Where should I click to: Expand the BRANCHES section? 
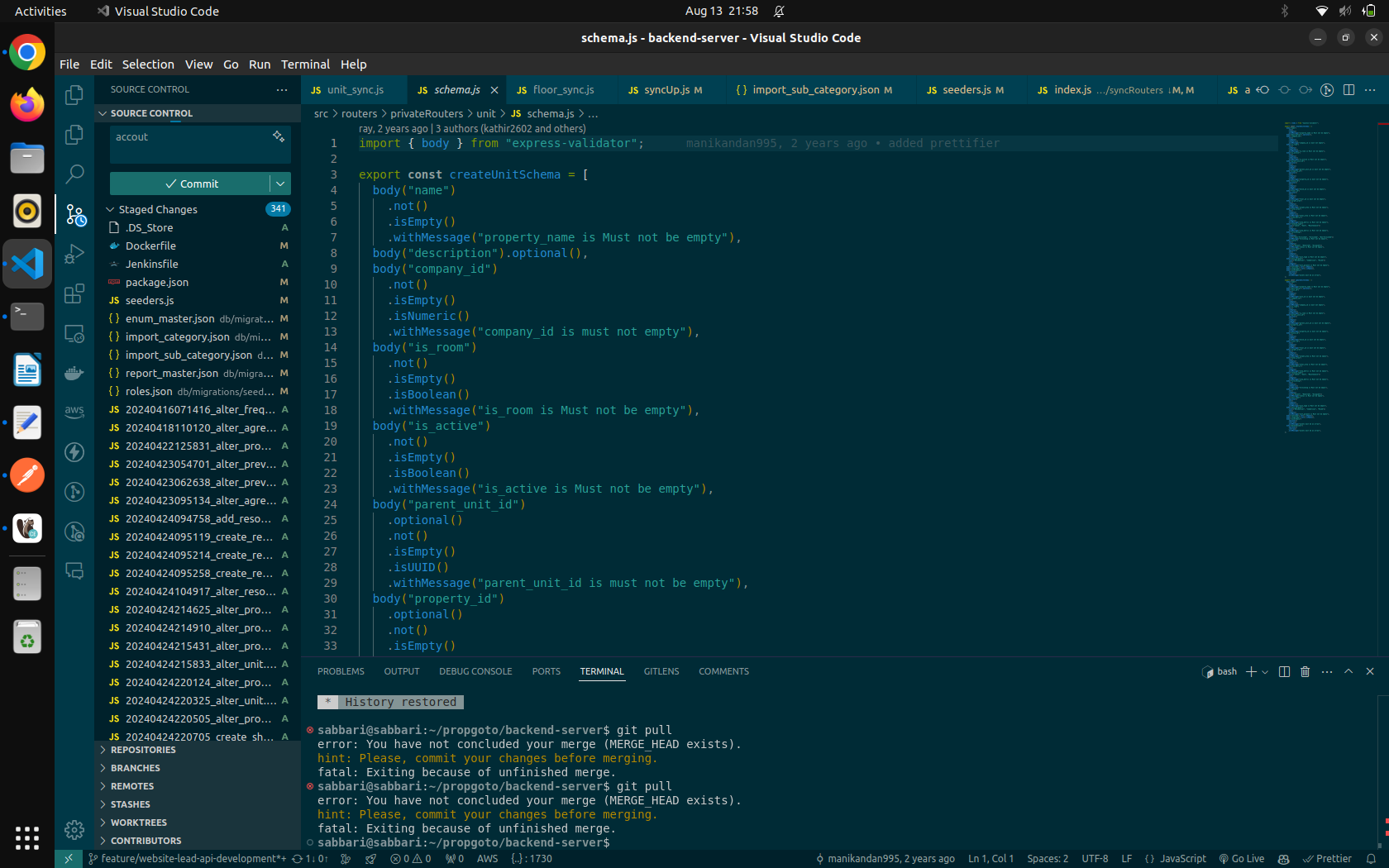[136, 768]
